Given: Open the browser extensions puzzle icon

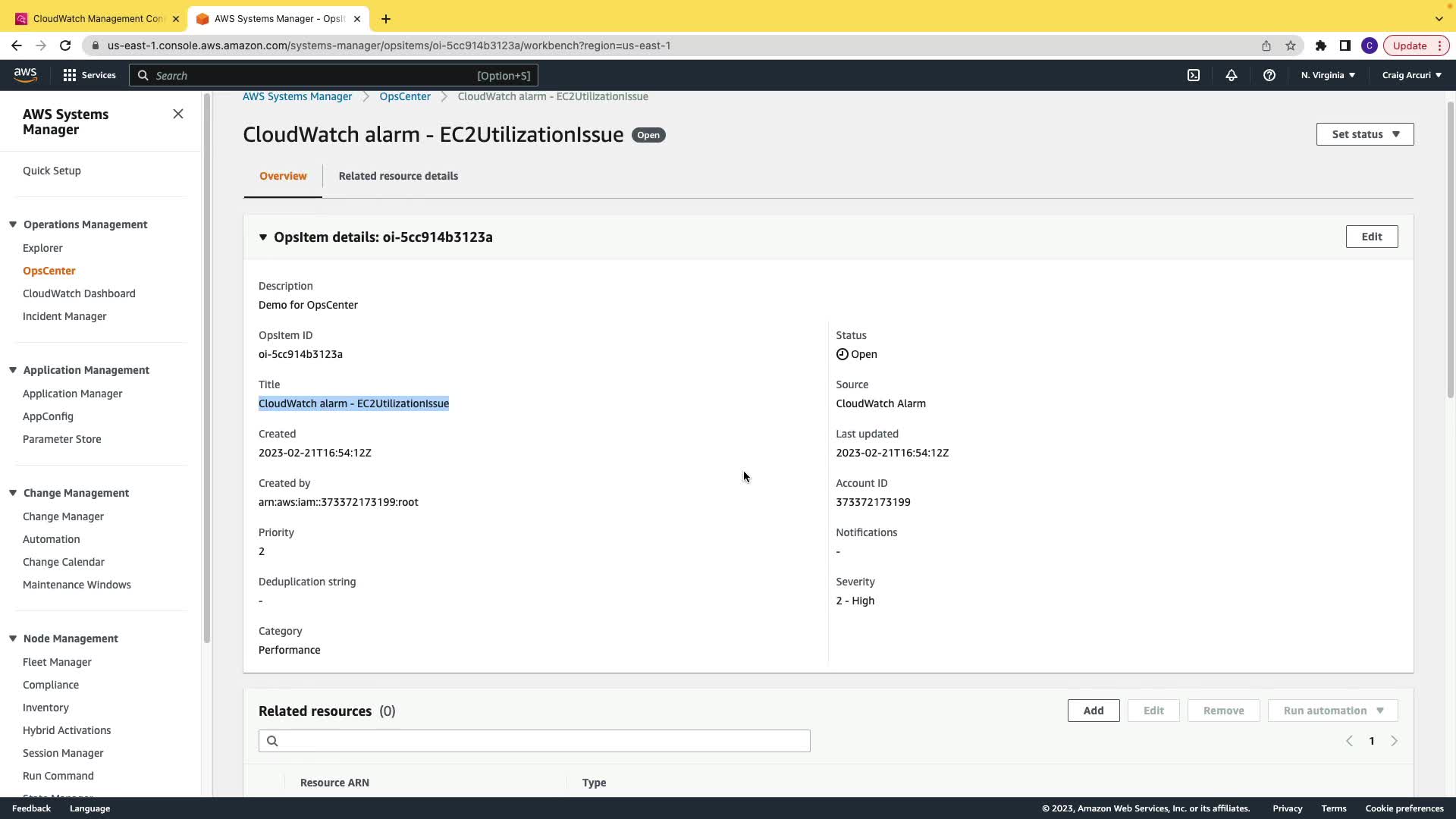Looking at the screenshot, I should tap(1321, 45).
